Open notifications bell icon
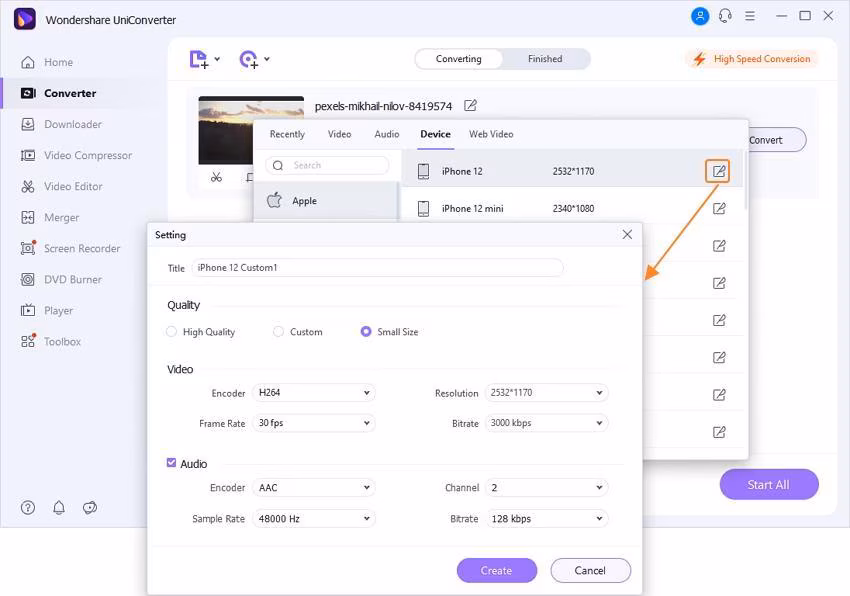Image resolution: width=850 pixels, height=596 pixels. [x=59, y=508]
